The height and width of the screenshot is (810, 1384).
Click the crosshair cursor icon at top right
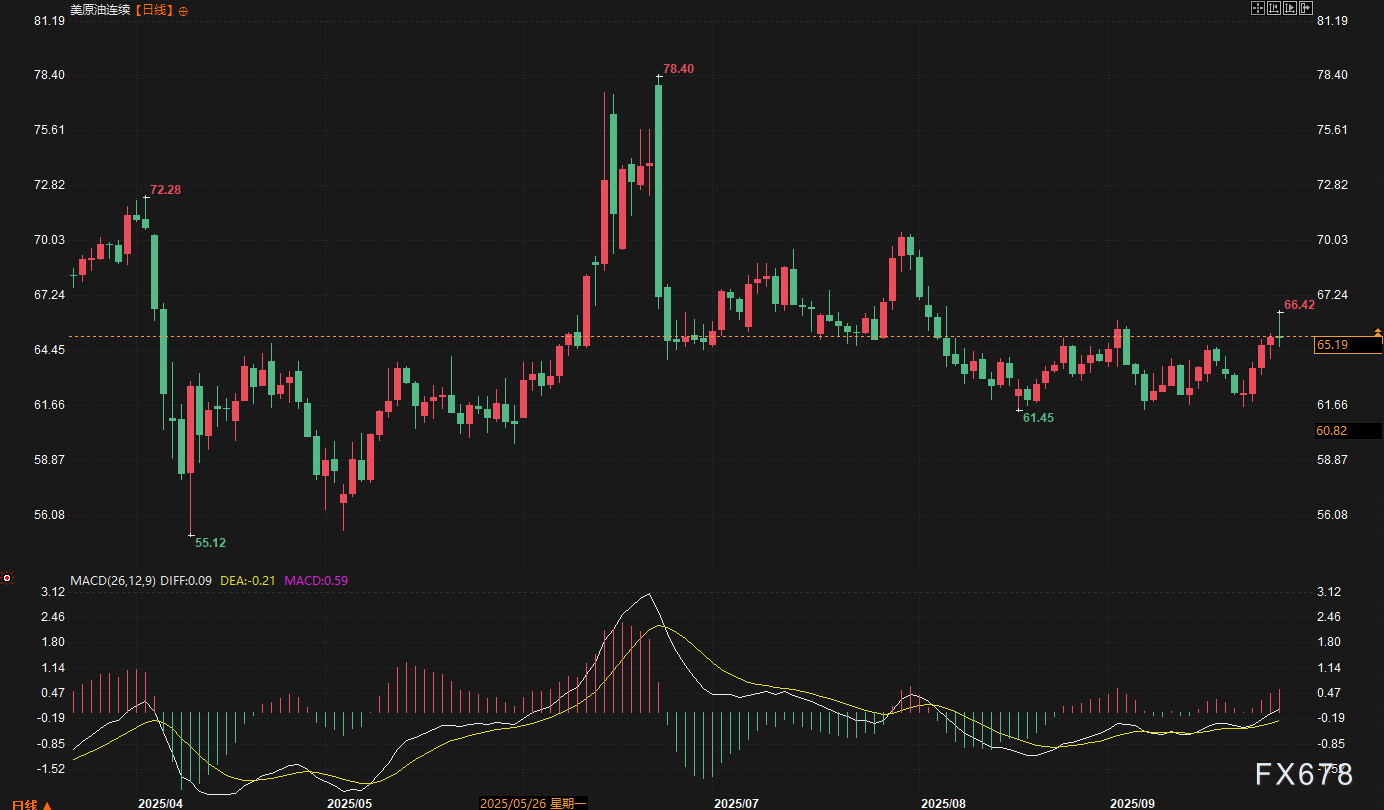[1259, 8]
